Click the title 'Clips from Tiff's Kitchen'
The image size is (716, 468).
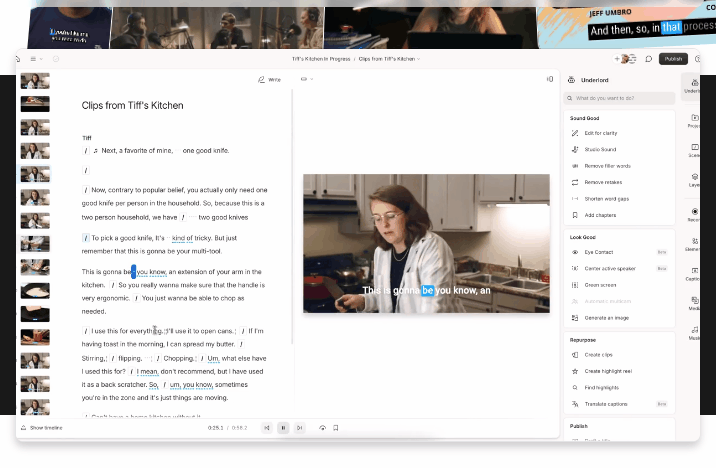[x=132, y=105]
